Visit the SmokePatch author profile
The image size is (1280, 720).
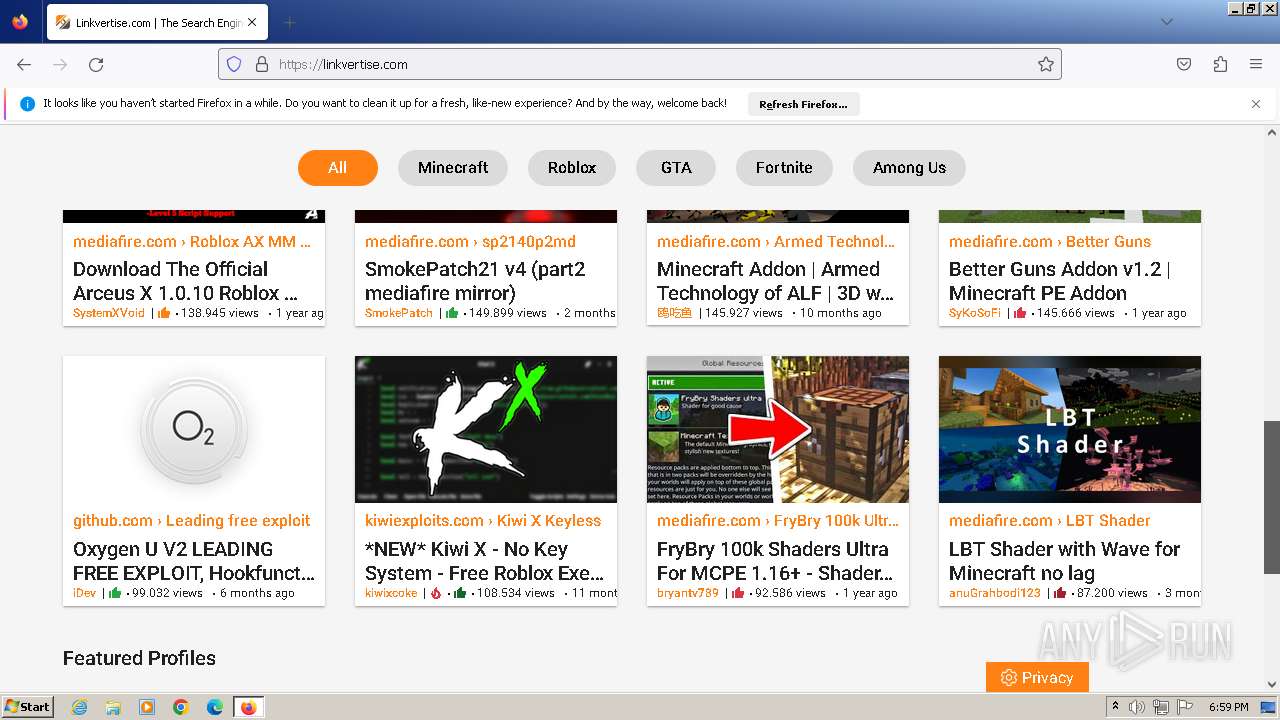(399, 313)
